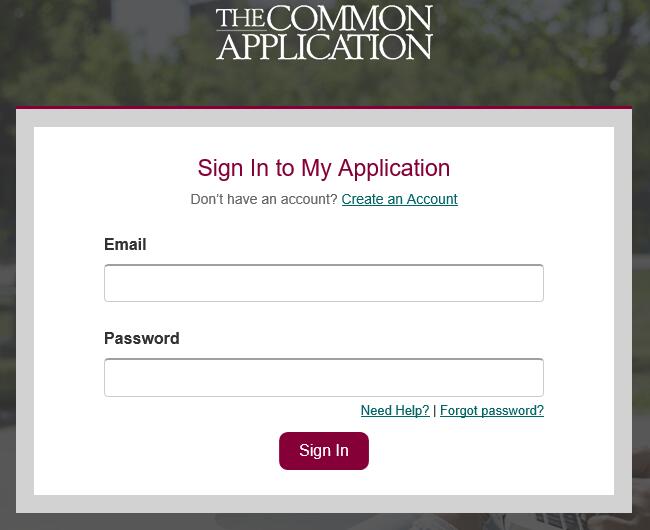Follow the Forgot password? link
The width and height of the screenshot is (650, 530).
pyautogui.click(x=492, y=411)
